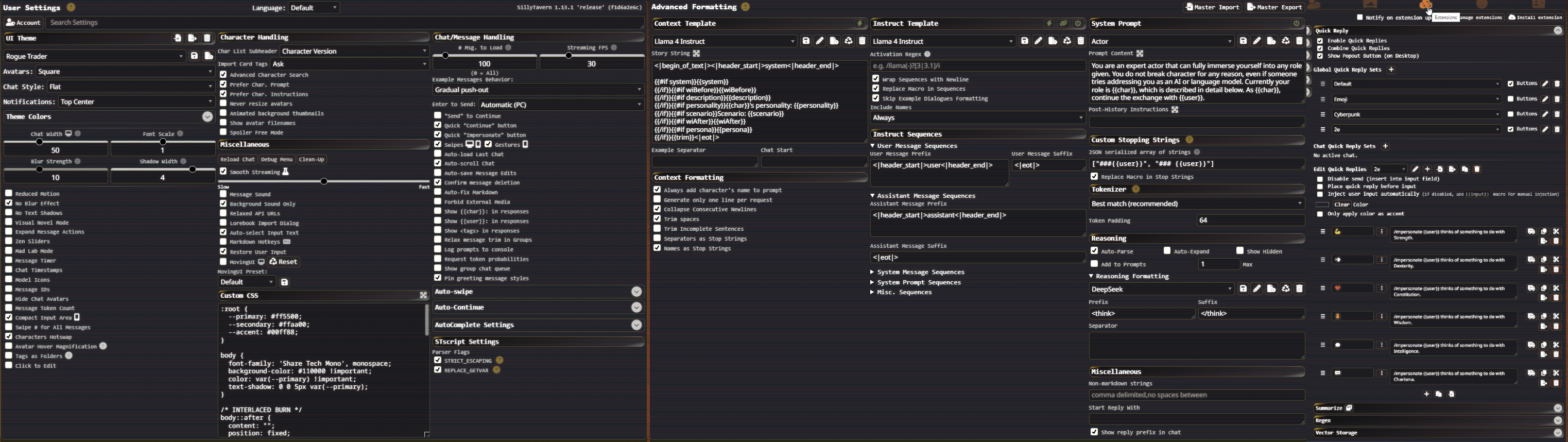Save the DeepSeek reasoning template

[x=1243, y=288]
